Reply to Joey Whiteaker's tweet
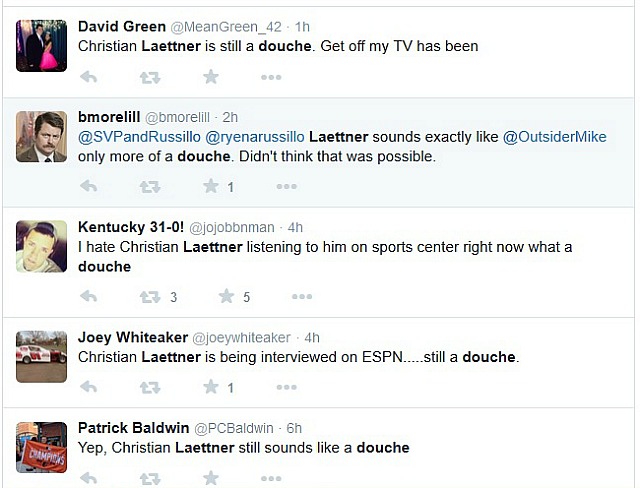This screenshot has width=640, height=488. pyautogui.click(x=88, y=387)
